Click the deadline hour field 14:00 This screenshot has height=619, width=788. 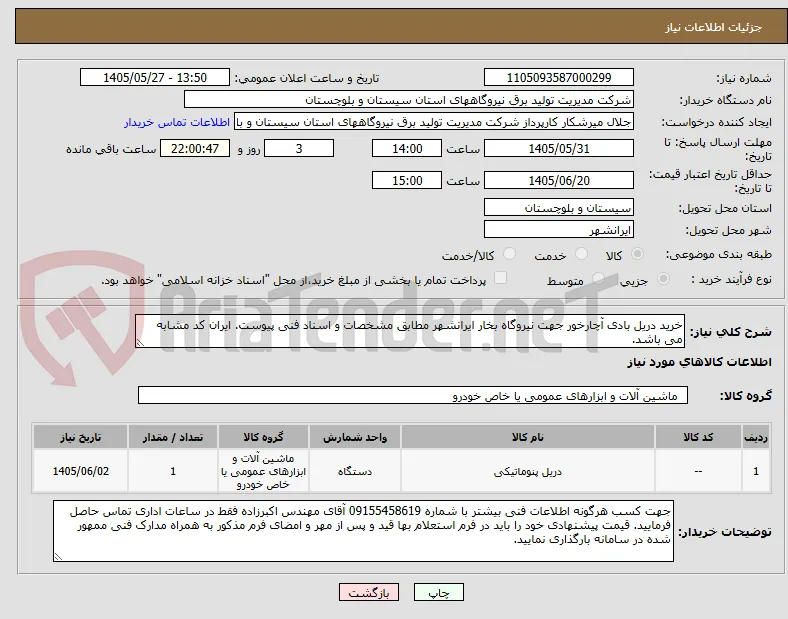tap(407, 148)
